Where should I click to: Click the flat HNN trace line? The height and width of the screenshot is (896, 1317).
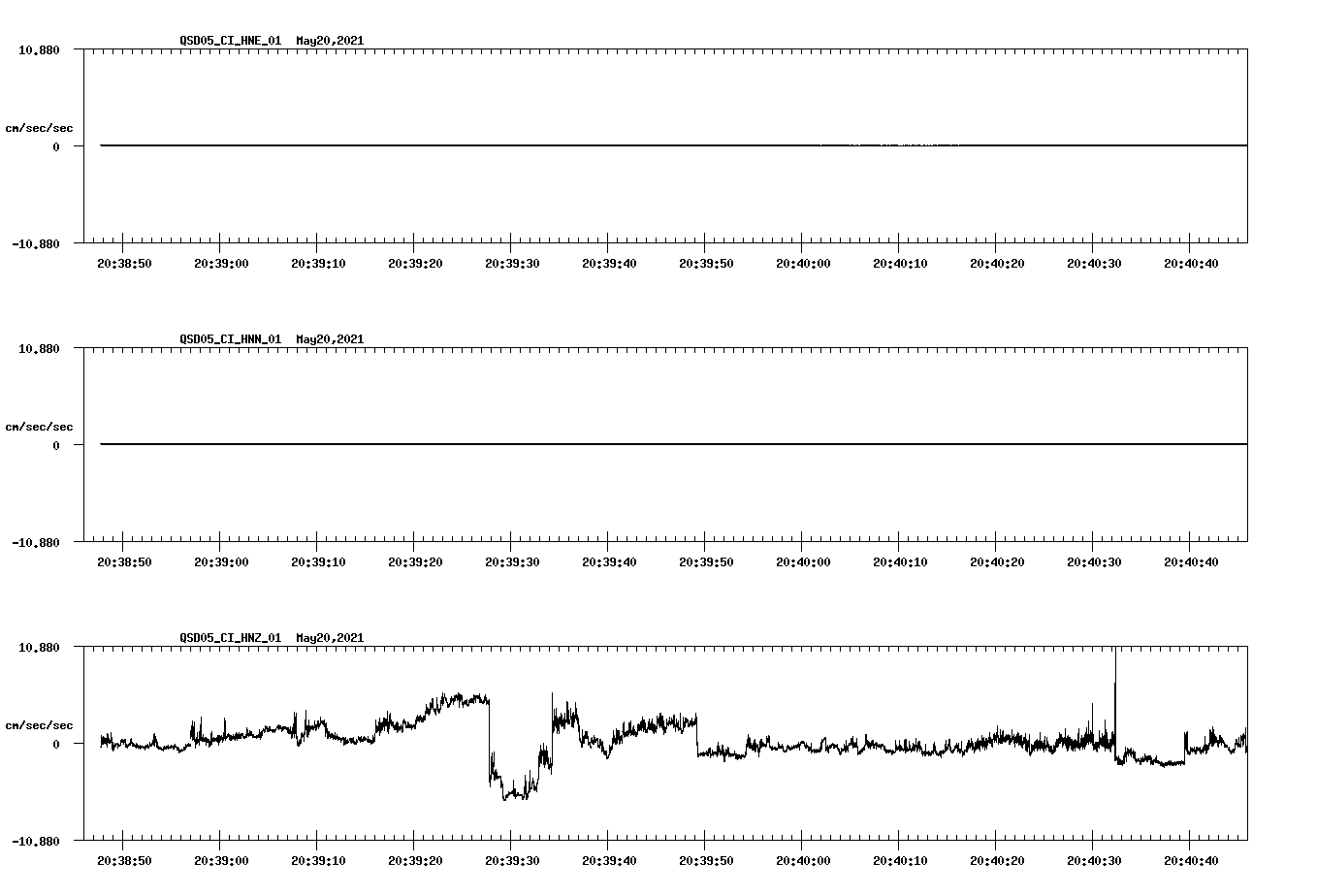pyautogui.click(x=673, y=444)
